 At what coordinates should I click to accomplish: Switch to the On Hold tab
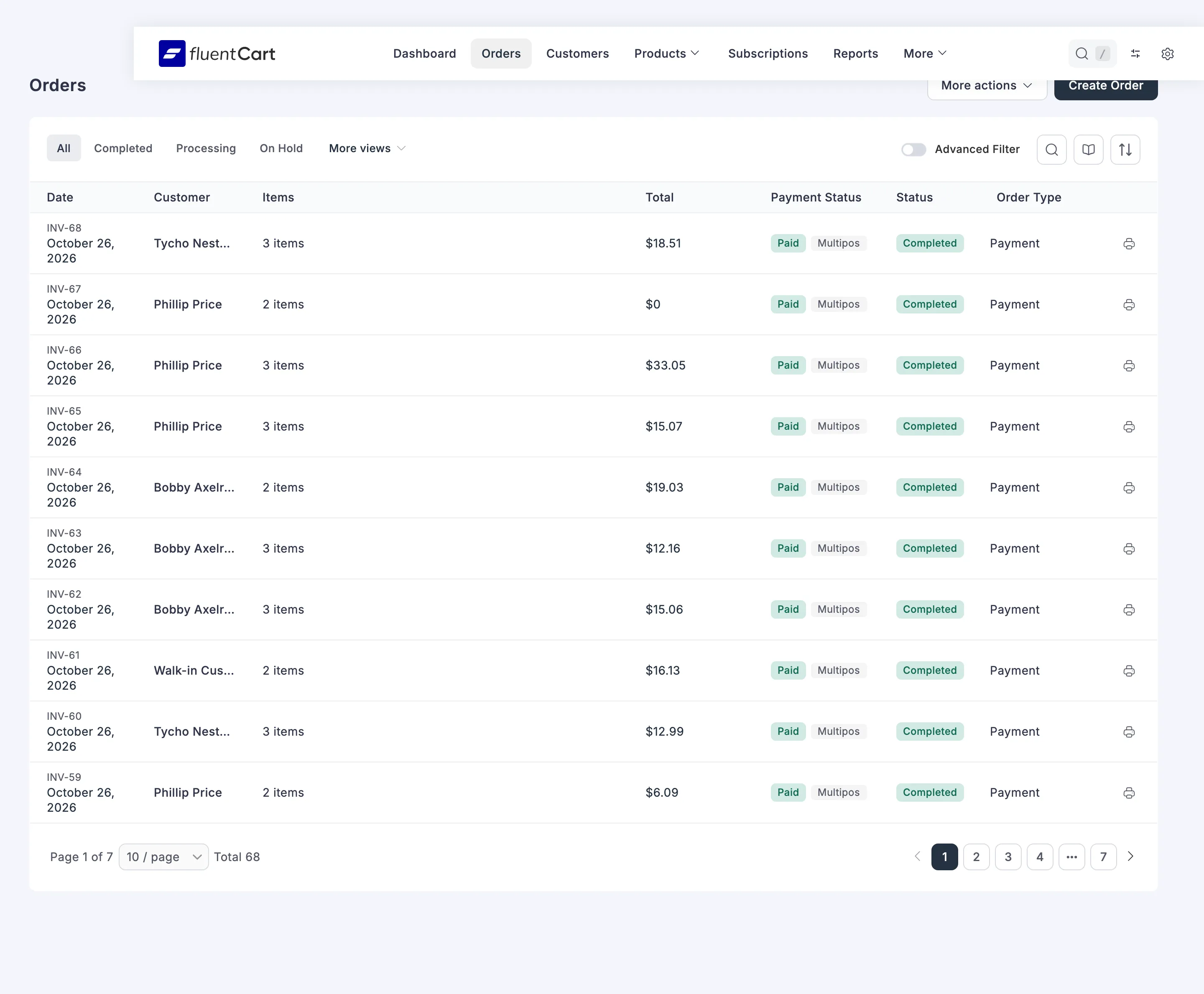click(281, 148)
